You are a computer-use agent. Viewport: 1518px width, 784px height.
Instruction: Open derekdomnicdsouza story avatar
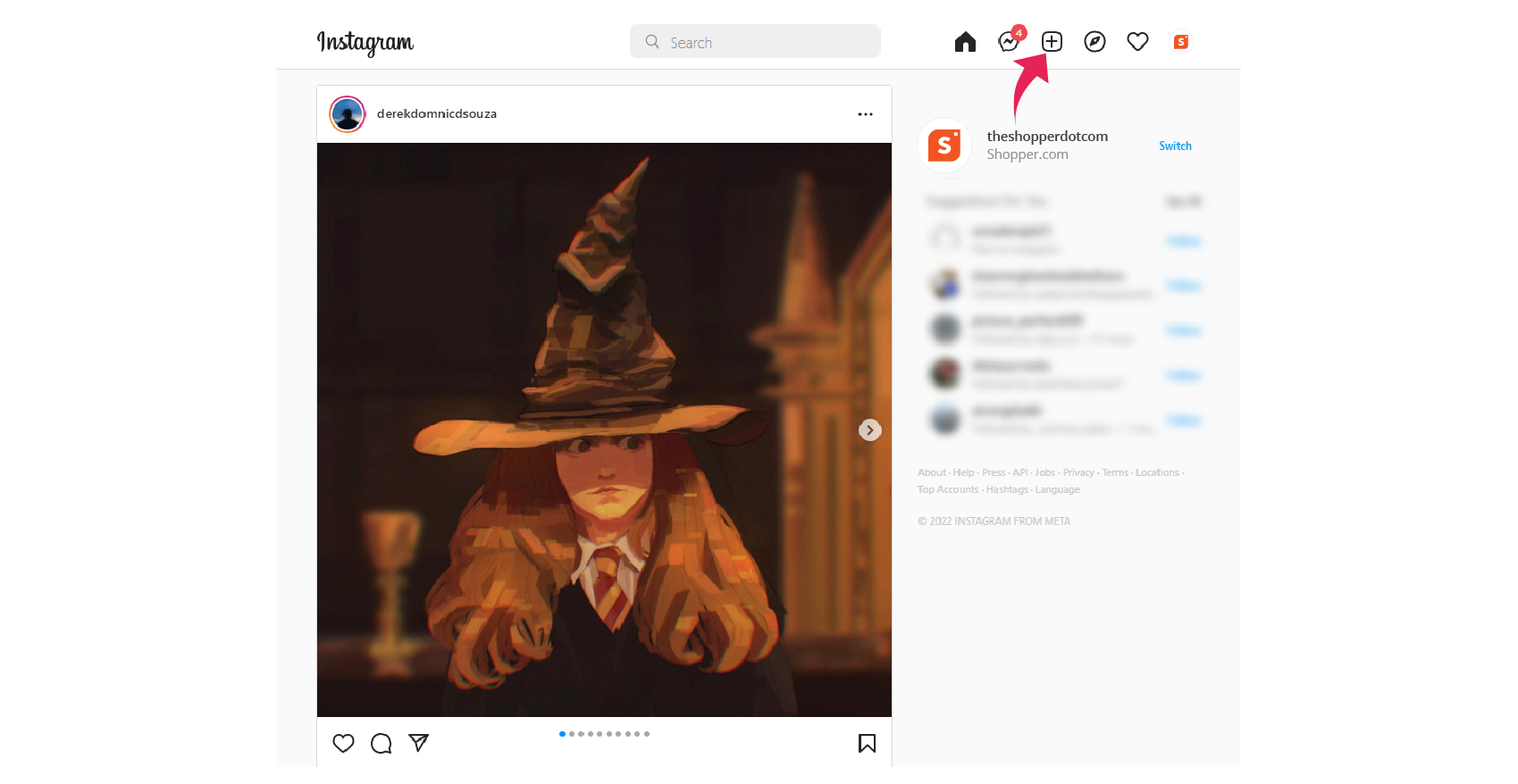tap(348, 114)
